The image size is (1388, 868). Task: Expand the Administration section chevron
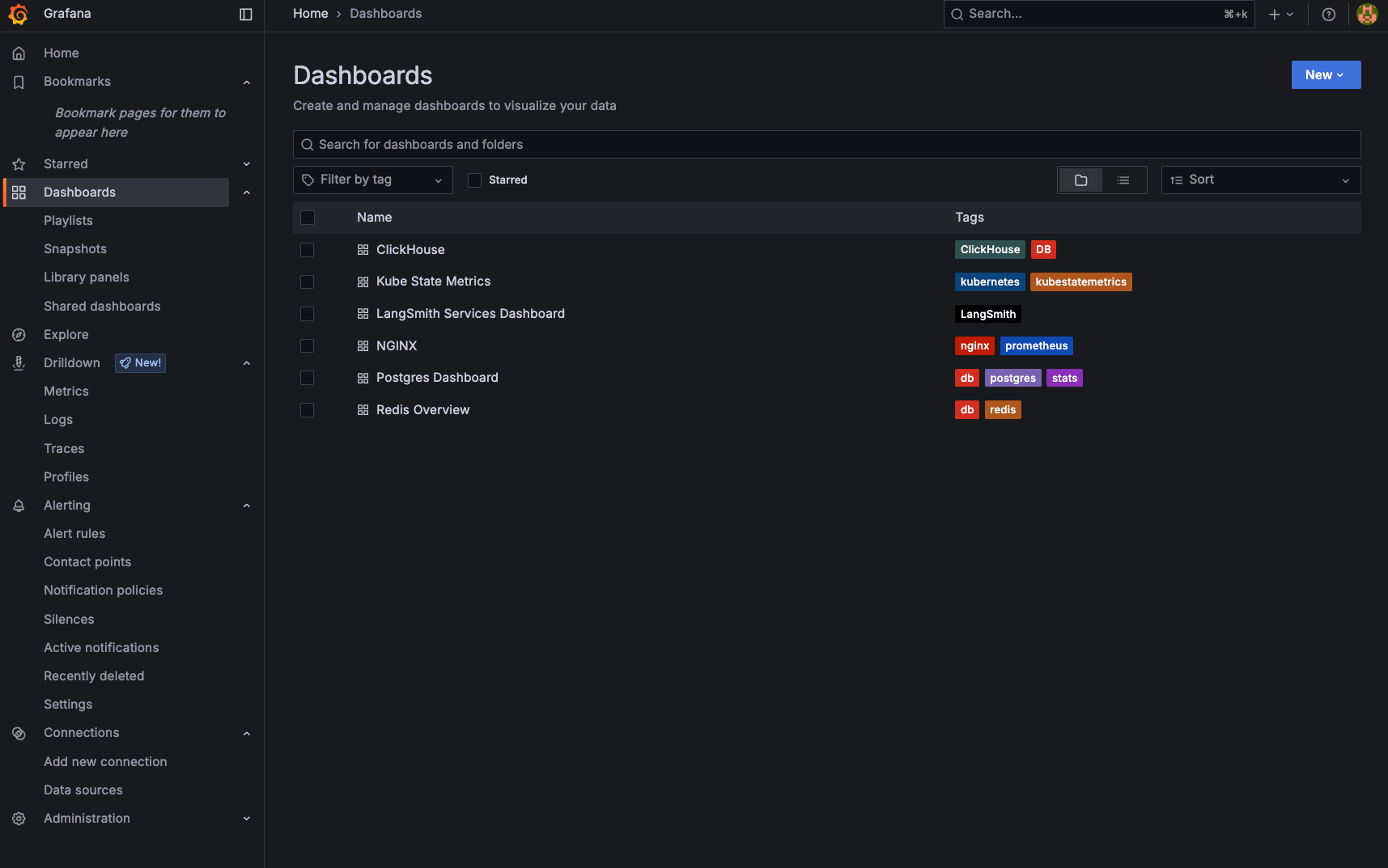click(x=247, y=819)
